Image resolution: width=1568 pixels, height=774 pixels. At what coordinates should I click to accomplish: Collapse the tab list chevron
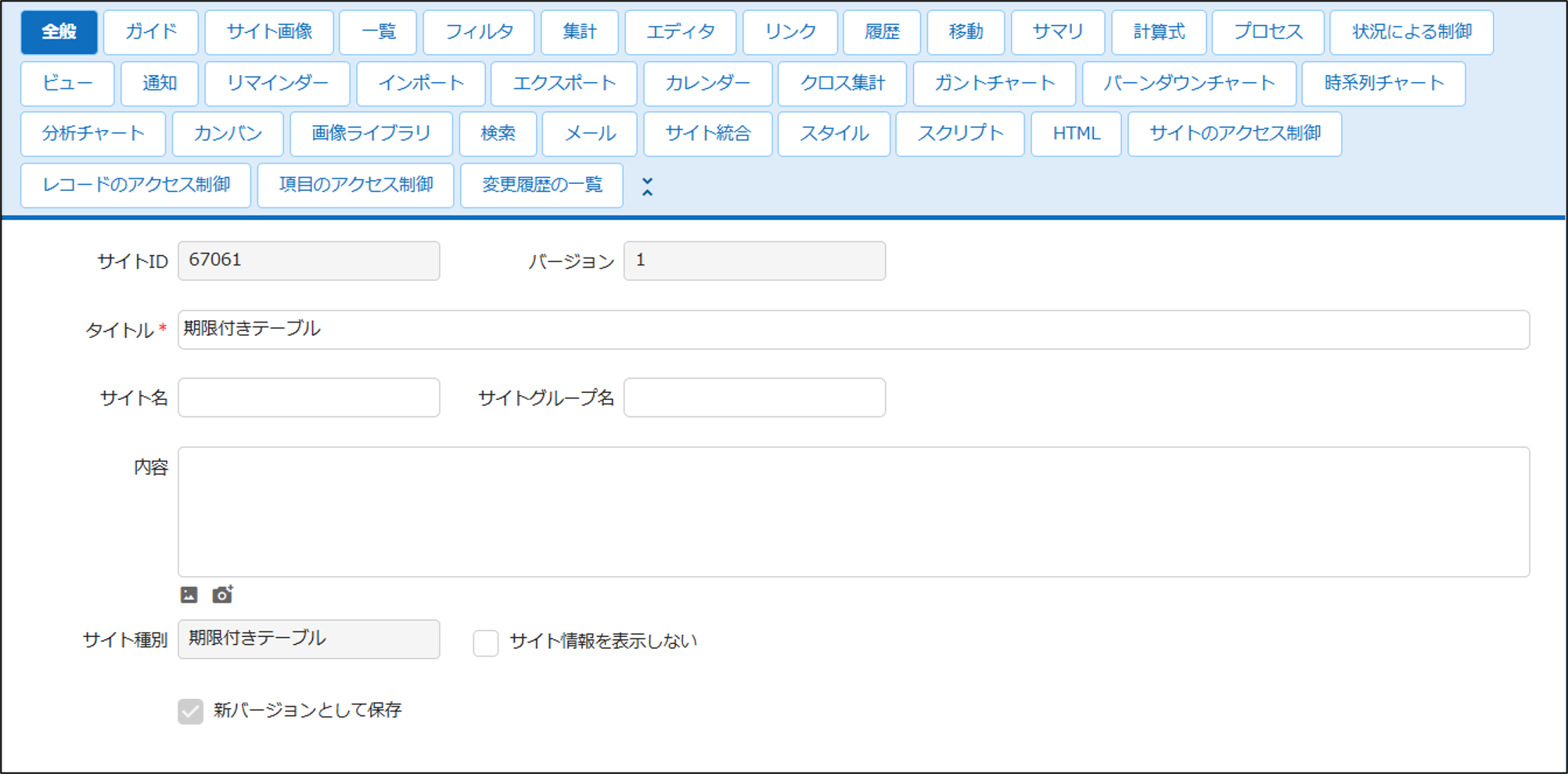(x=647, y=186)
